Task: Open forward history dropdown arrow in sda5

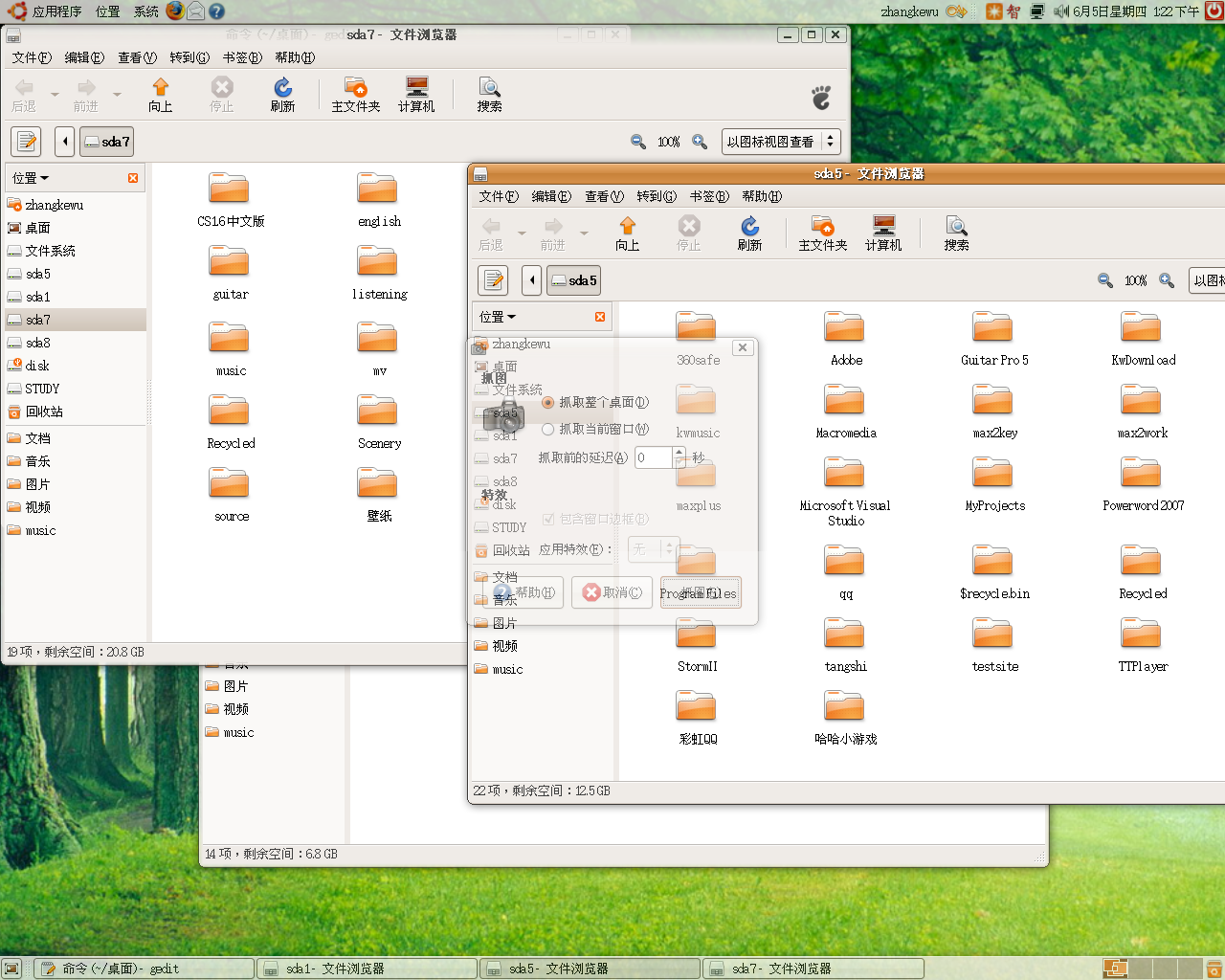Action: (x=584, y=233)
